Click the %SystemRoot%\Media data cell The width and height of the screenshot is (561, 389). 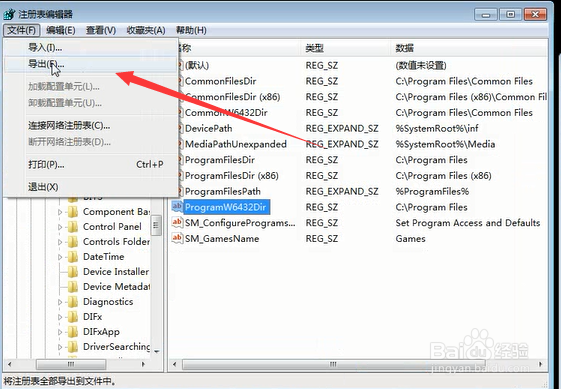tap(445, 144)
